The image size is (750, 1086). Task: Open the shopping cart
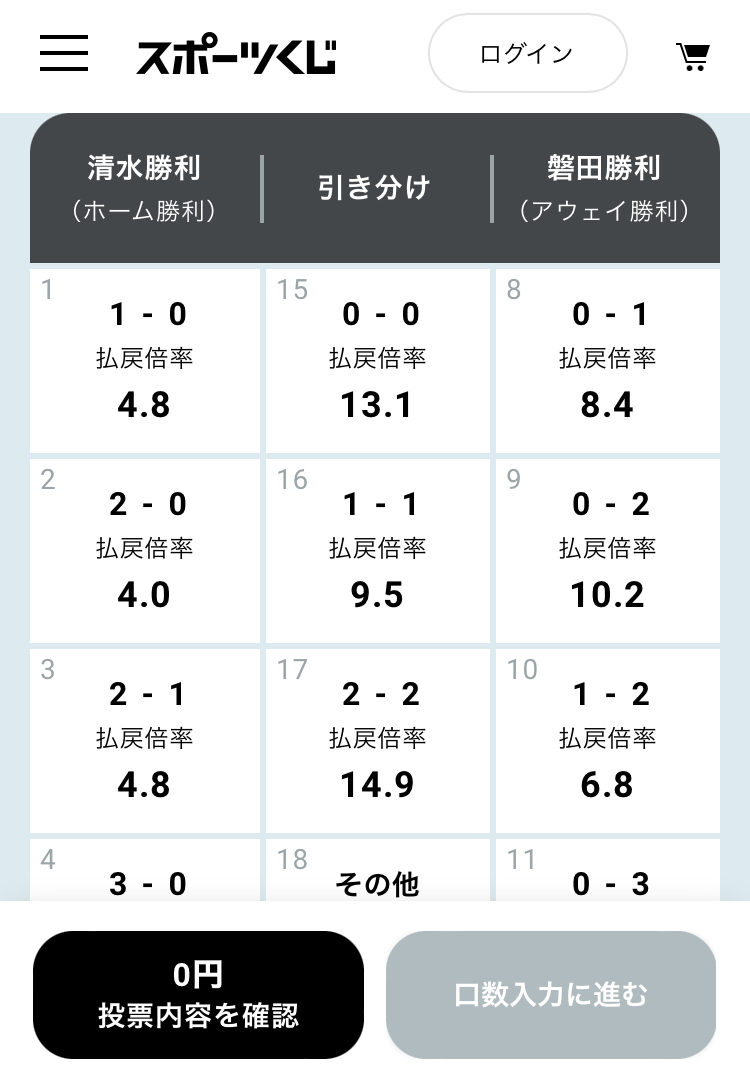693,57
